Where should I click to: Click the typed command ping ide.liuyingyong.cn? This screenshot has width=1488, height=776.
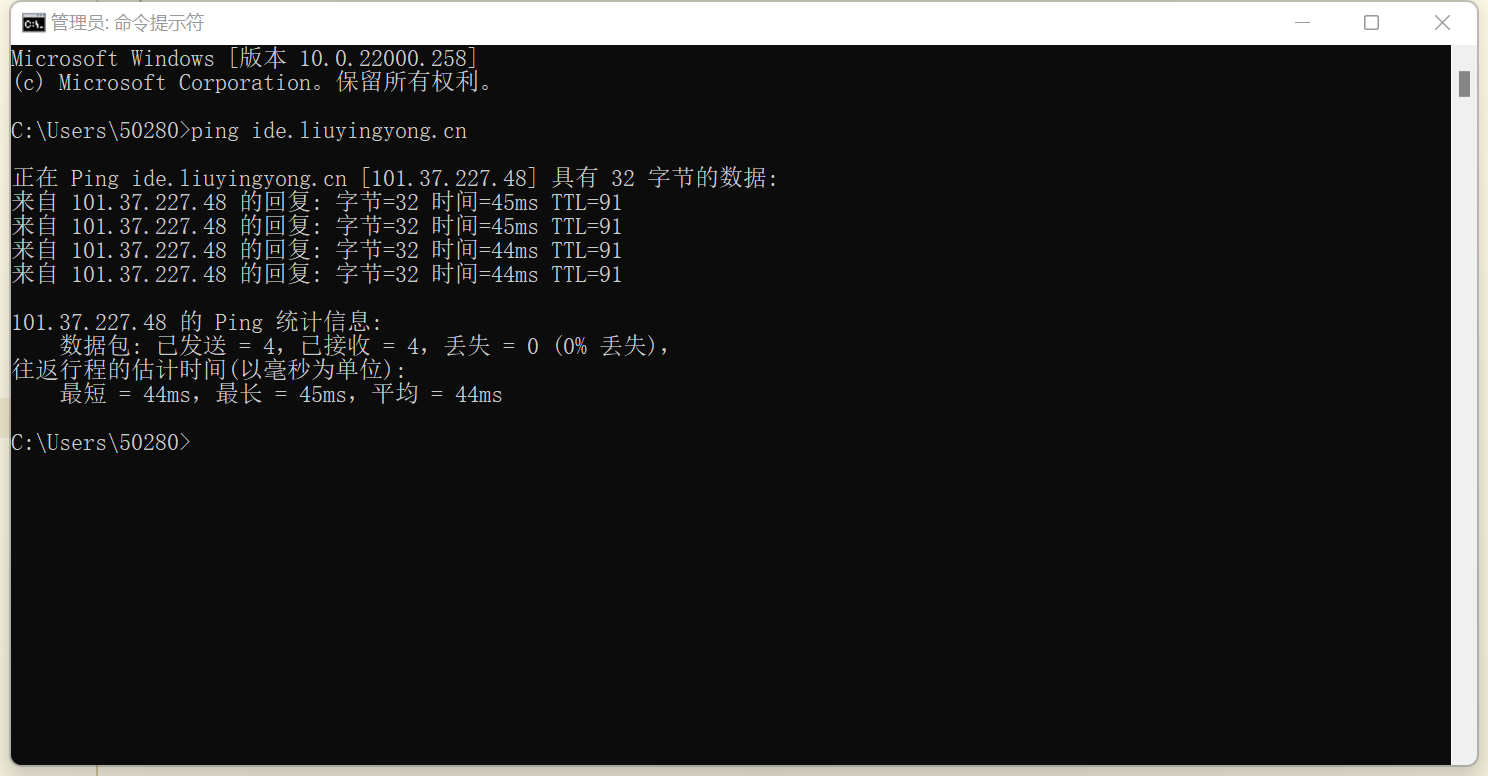pyautogui.click(x=329, y=131)
